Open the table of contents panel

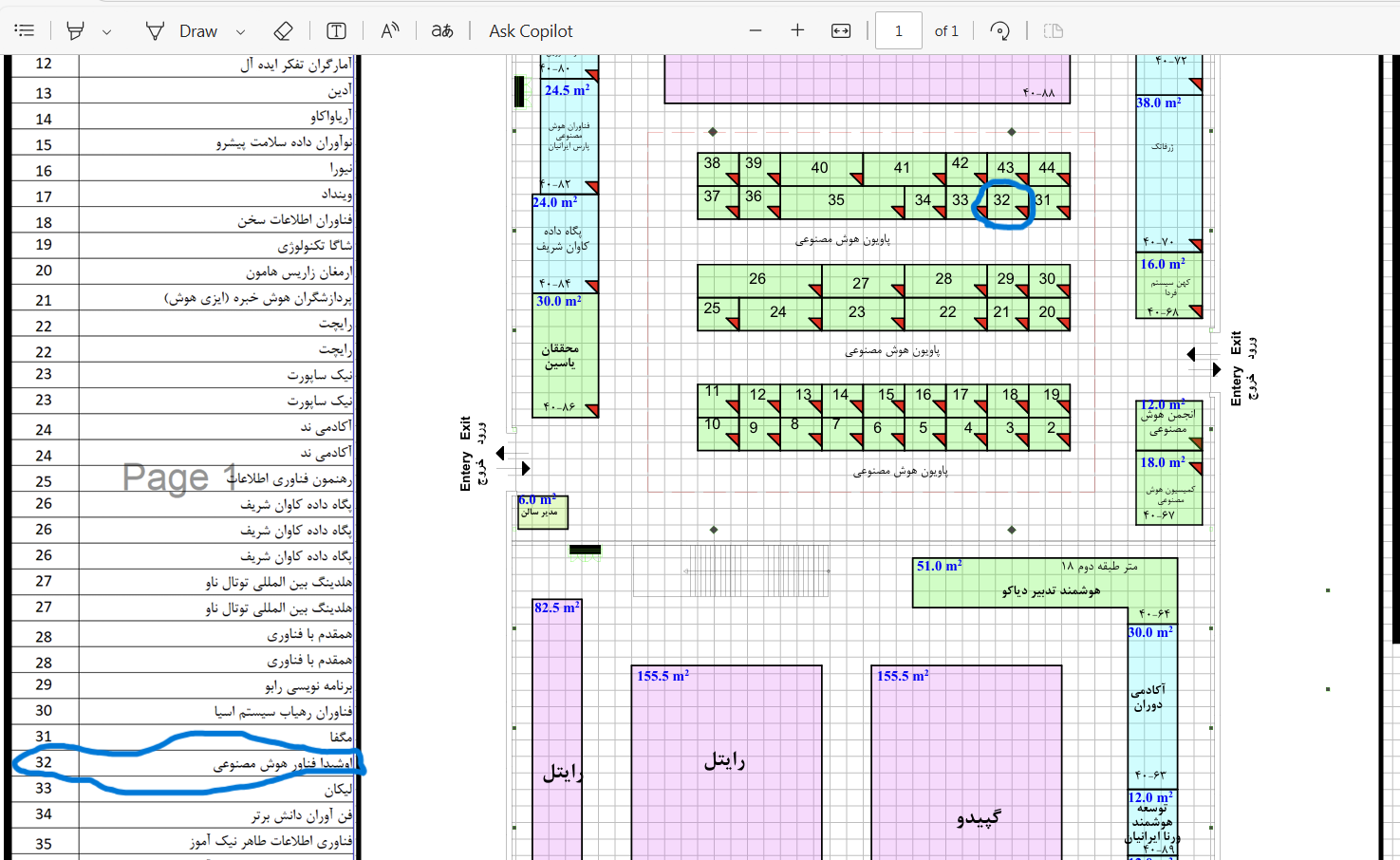click(x=25, y=30)
